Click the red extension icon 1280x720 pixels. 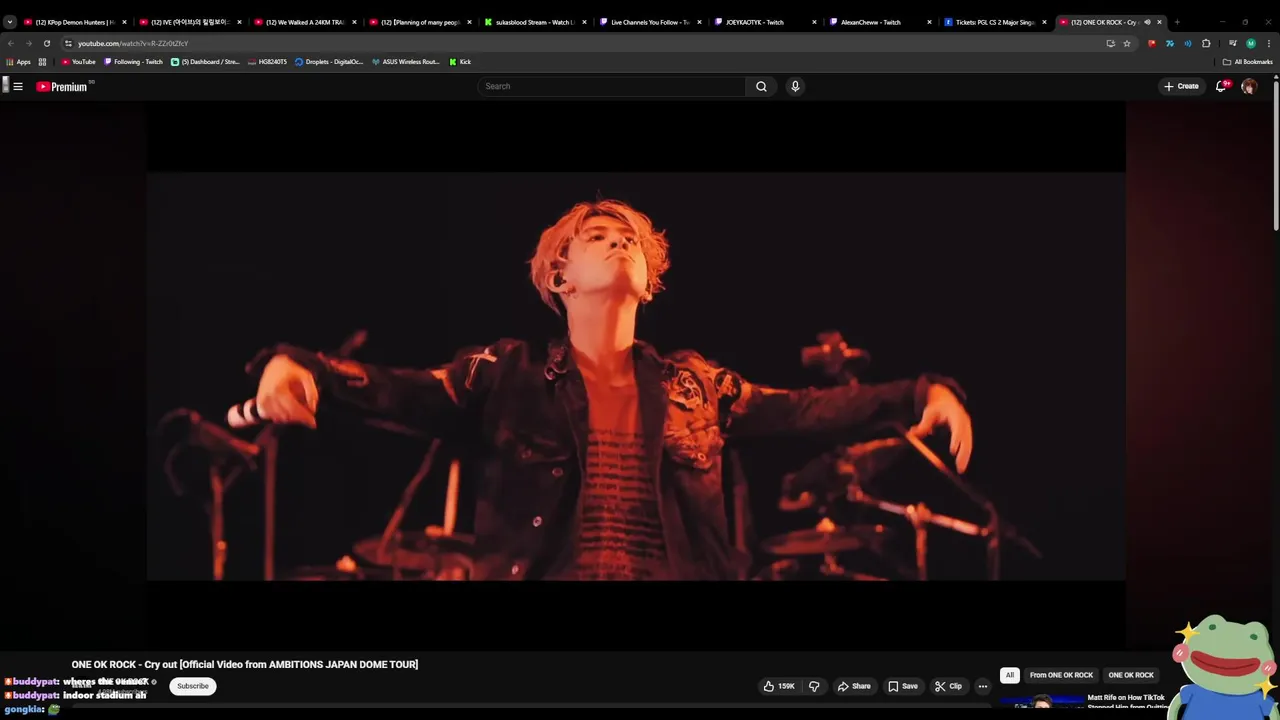tap(1152, 43)
